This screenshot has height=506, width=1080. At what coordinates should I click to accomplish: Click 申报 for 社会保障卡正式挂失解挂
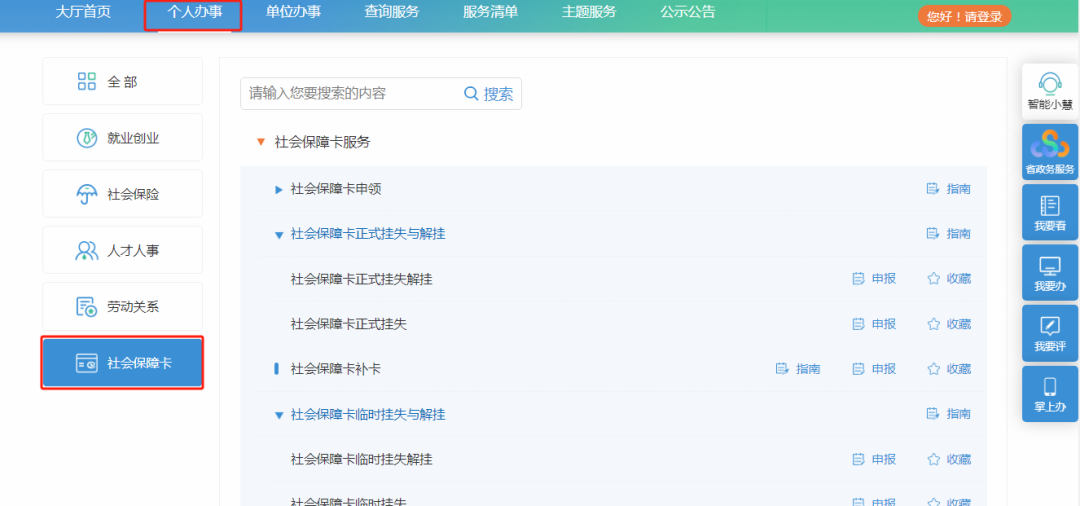(874, 279)
